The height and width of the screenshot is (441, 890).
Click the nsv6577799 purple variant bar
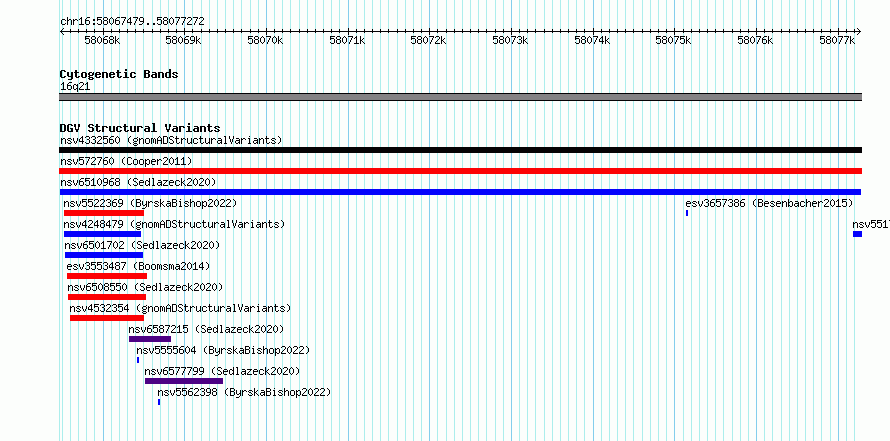click(x=184, y=381)
